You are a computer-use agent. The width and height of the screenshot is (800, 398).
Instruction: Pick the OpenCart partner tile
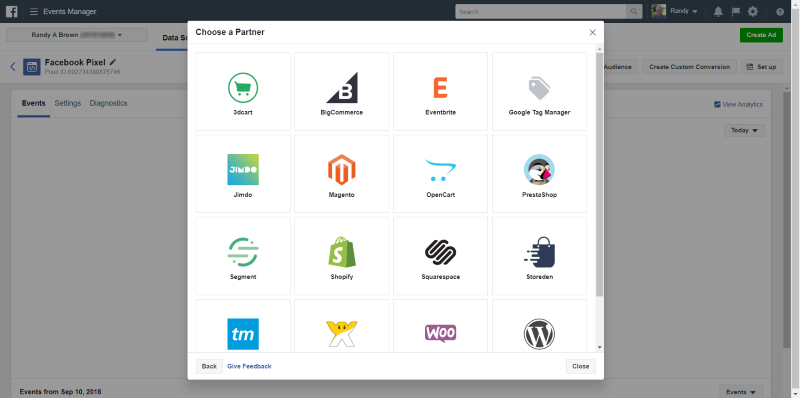(440, 174)
